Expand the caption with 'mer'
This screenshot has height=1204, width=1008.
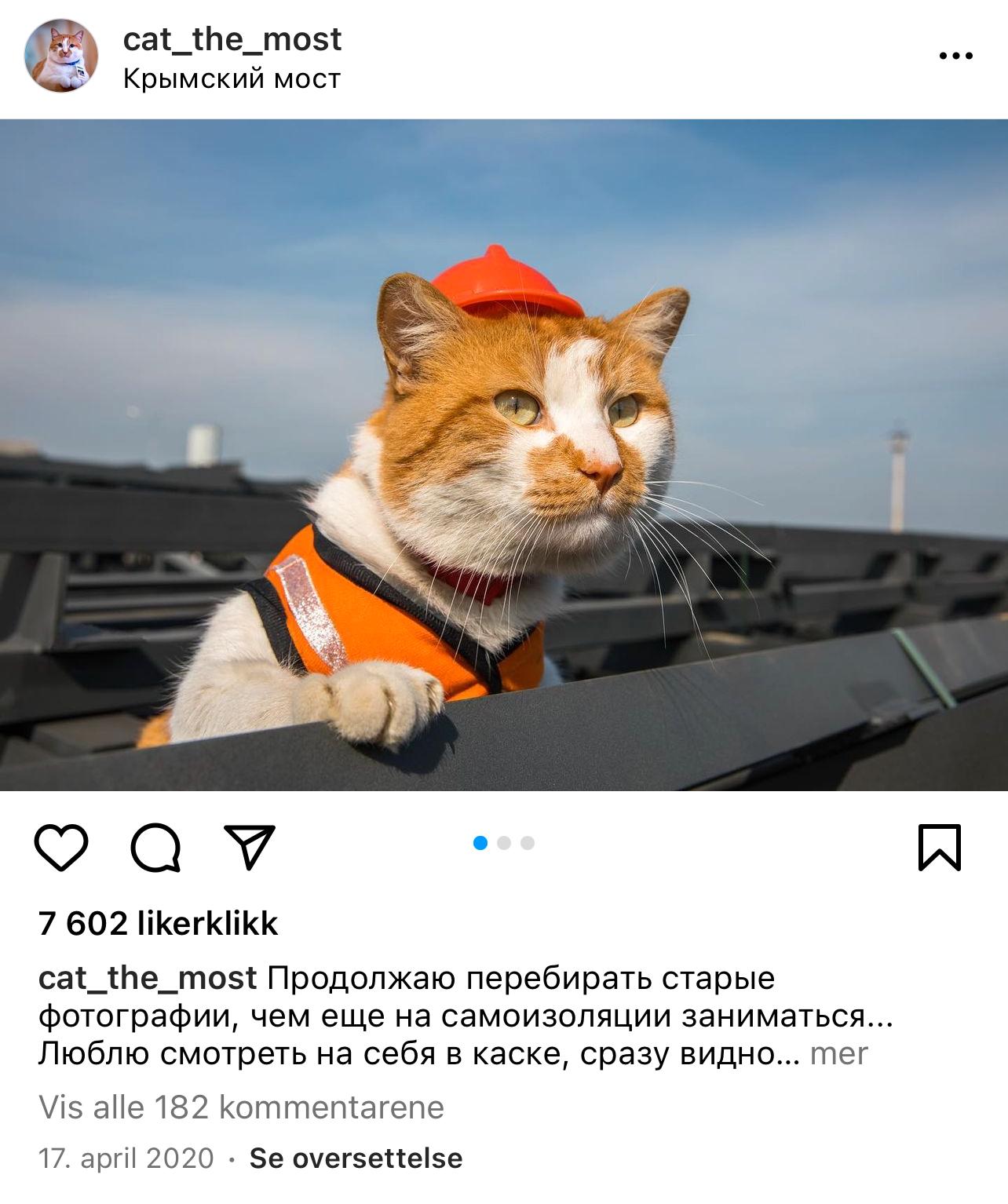click(839, 1053)
